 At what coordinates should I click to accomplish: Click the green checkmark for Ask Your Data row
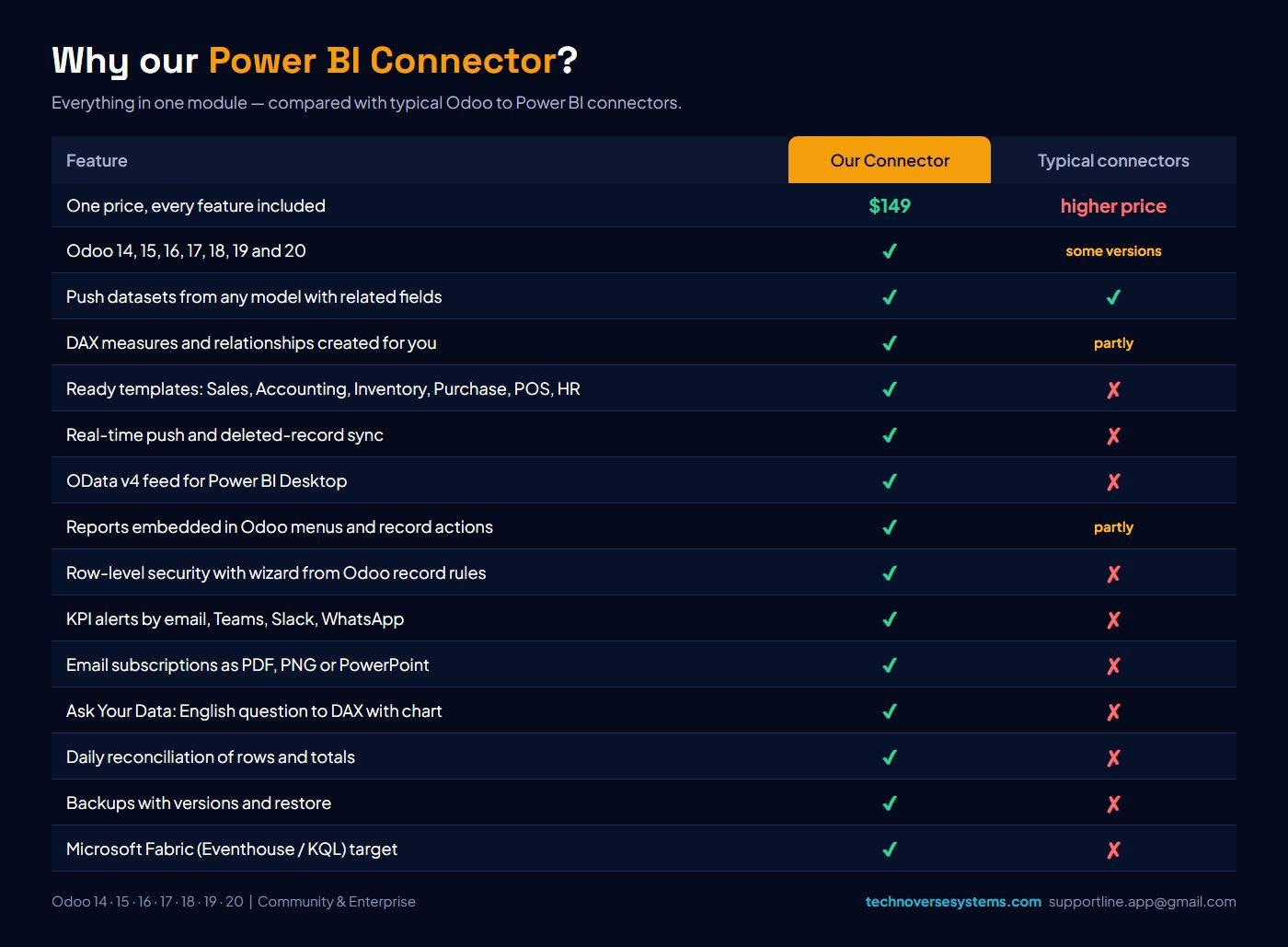pos(890,711)
